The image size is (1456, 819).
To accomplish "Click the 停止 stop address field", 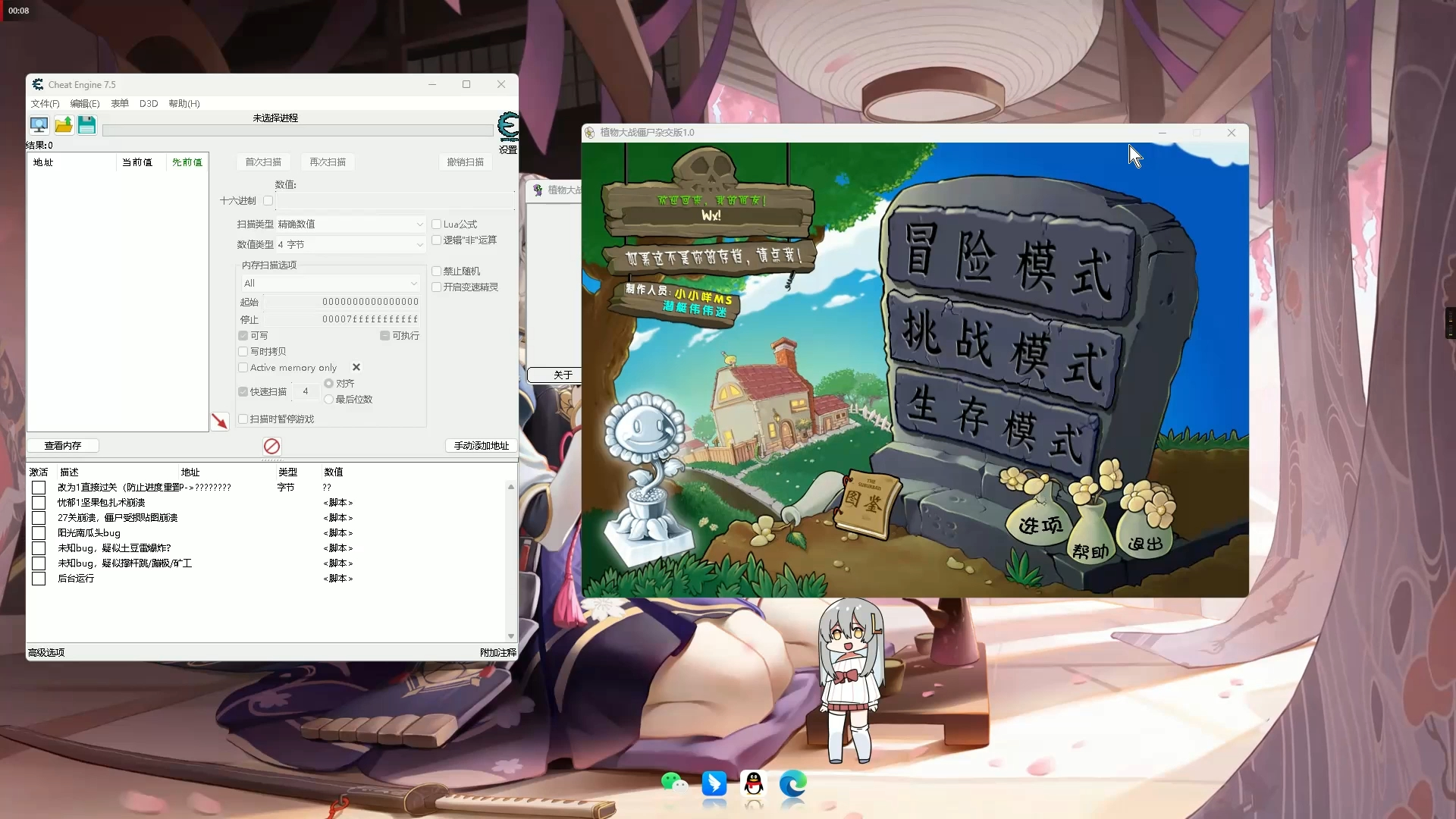I will 342,319.
